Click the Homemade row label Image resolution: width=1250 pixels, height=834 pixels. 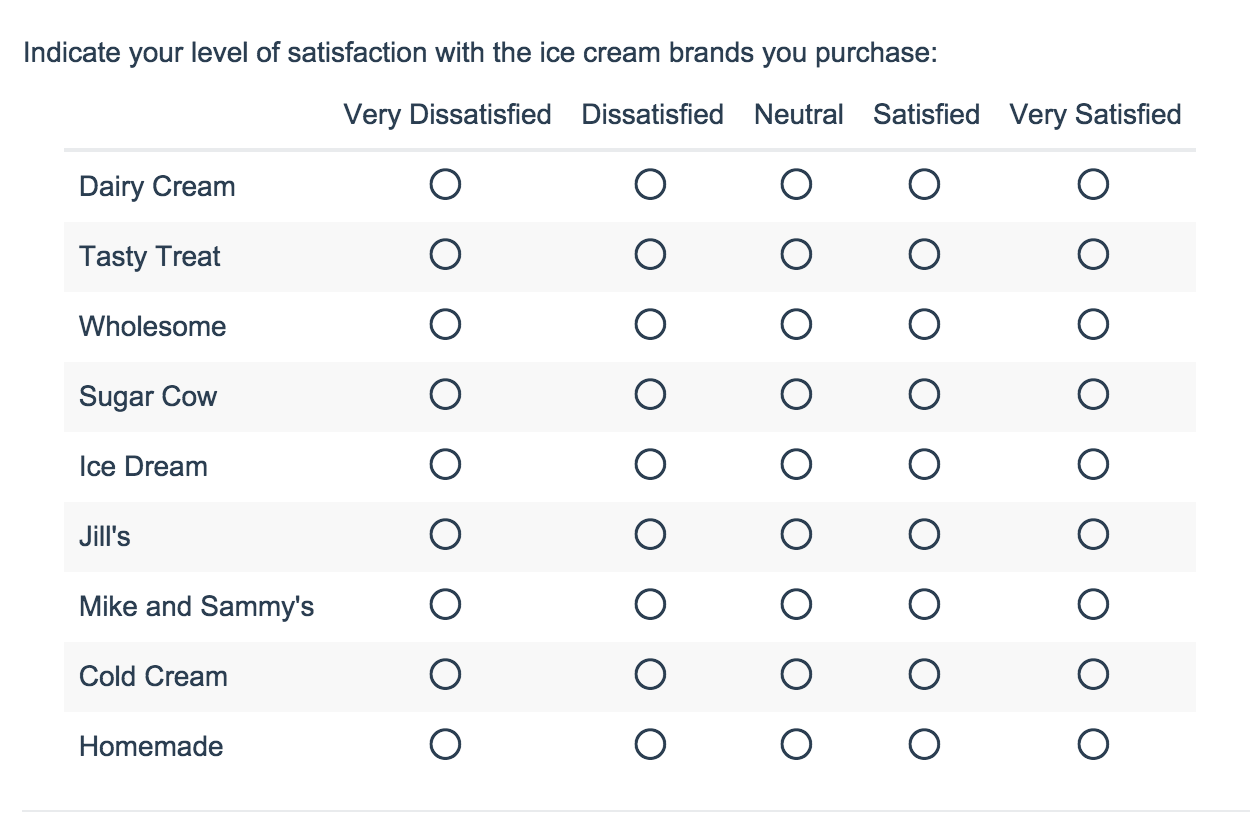pos(151,746)
